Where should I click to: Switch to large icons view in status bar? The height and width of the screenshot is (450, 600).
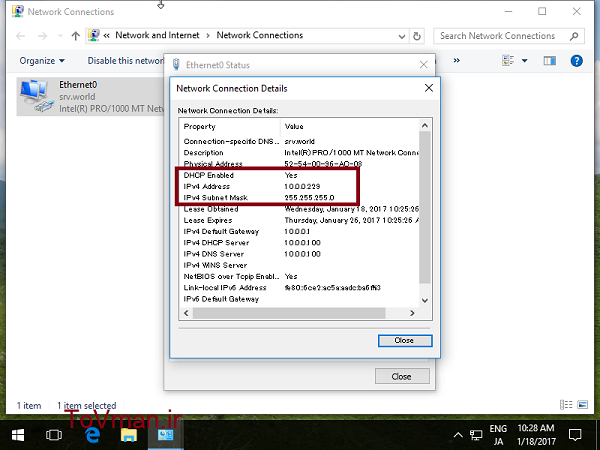tap(585, 405)
